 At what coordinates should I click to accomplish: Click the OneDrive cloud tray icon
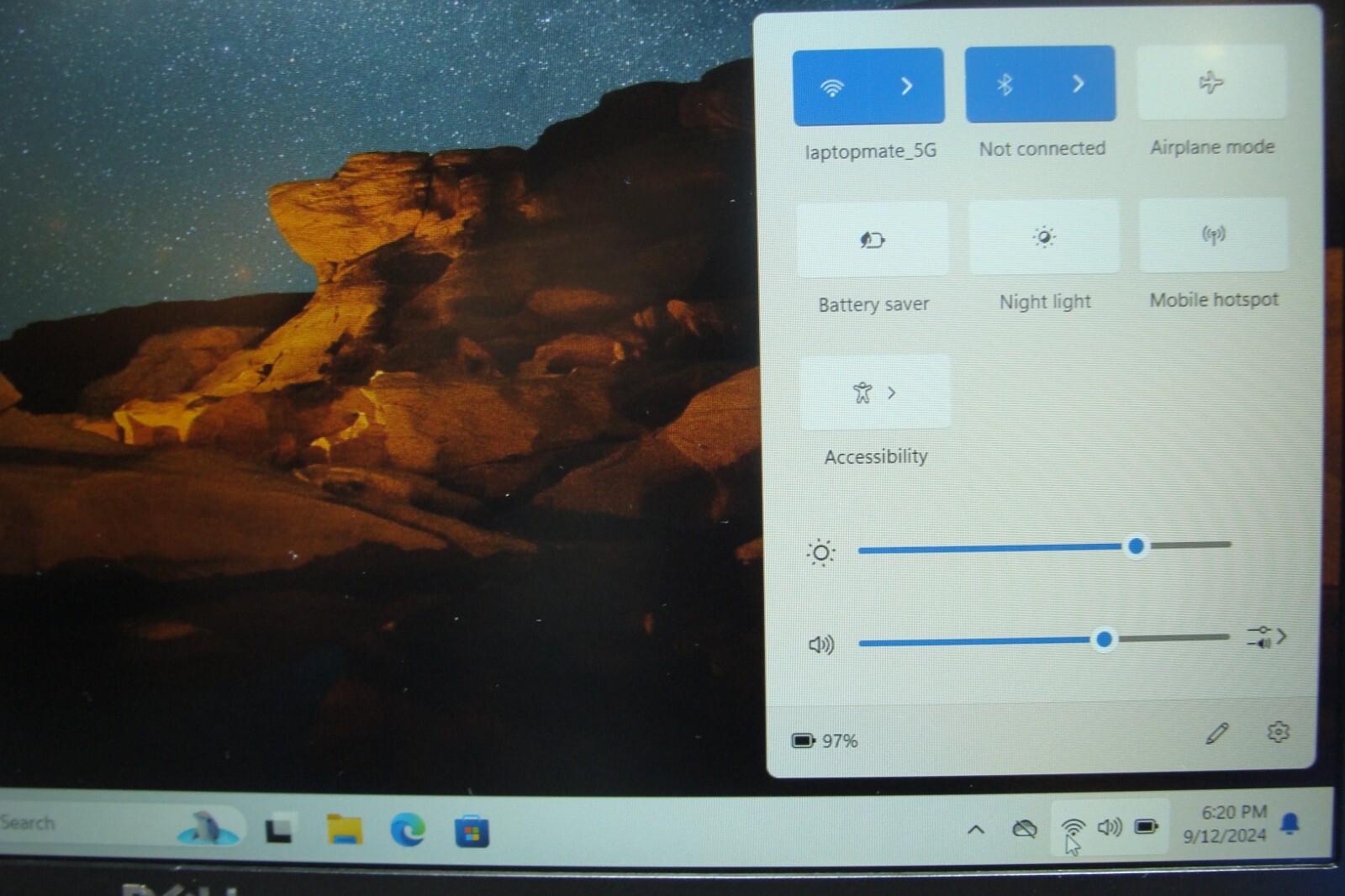(1024, 830)
